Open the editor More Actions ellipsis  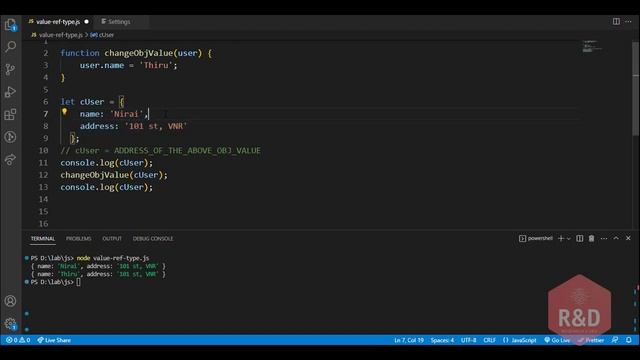628,22
